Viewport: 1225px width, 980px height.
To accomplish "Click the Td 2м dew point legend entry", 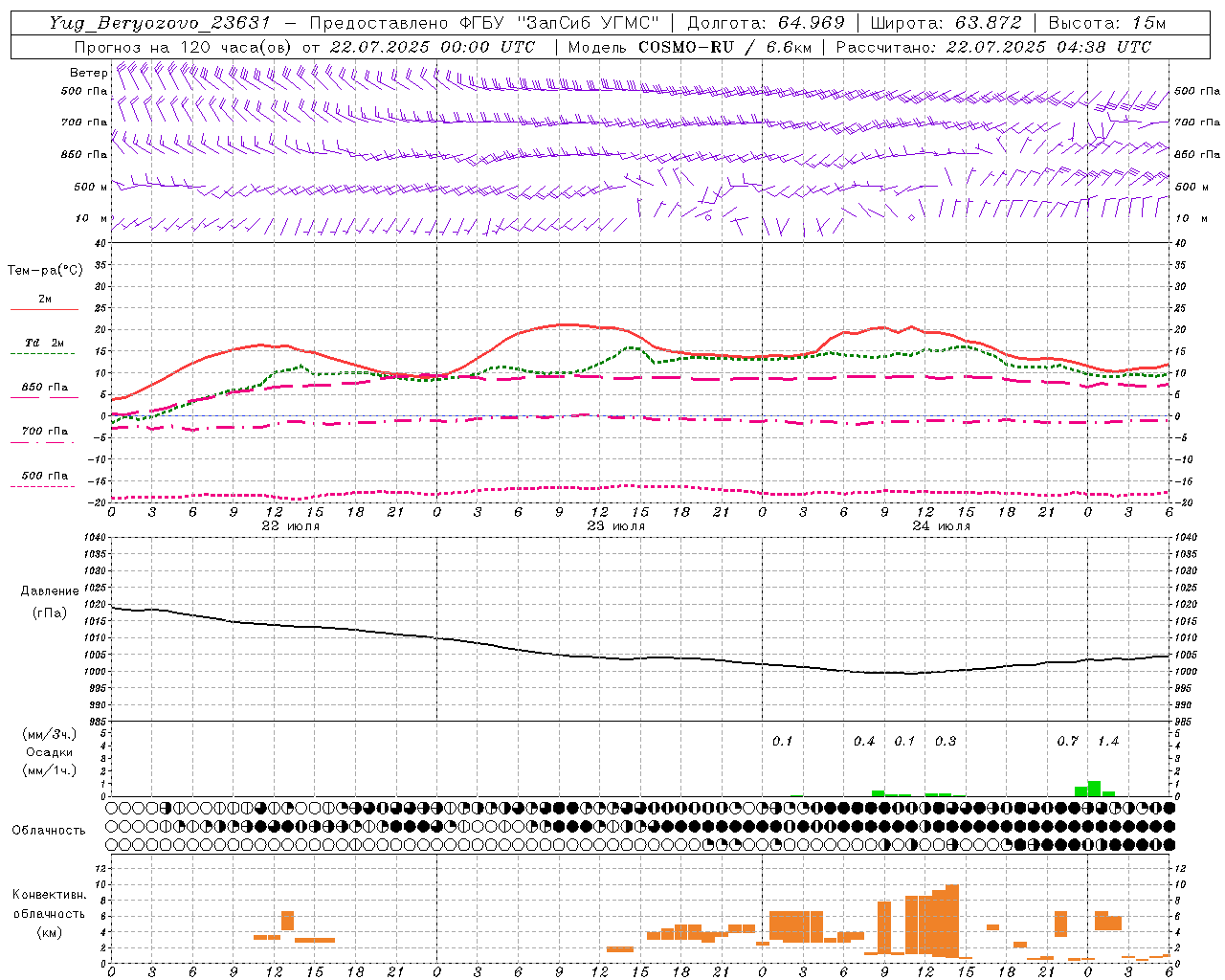I will click(x=45, y=343).
